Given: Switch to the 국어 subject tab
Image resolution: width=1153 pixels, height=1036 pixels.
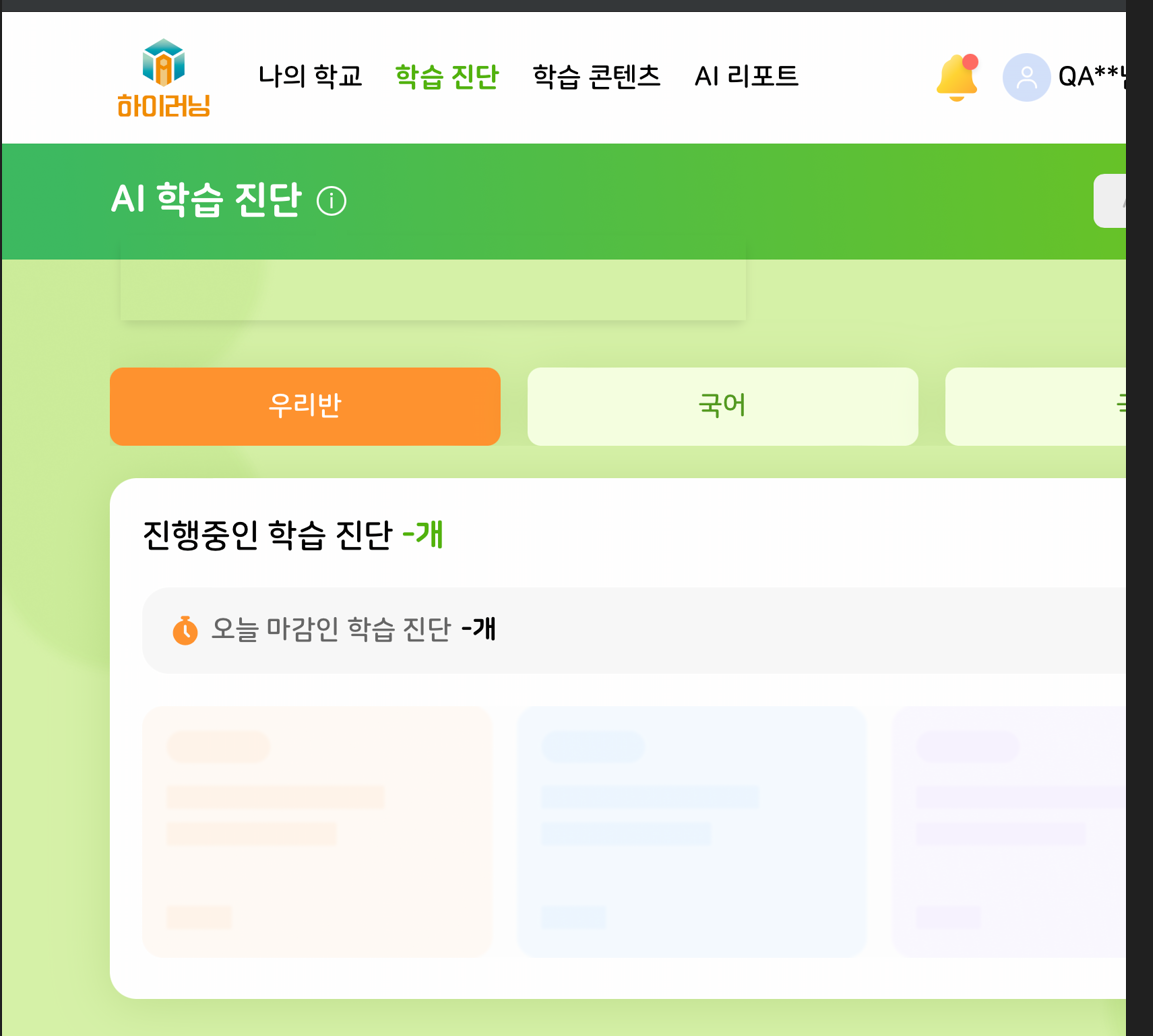Looking at the screenshot, I should tap(722, 406).
